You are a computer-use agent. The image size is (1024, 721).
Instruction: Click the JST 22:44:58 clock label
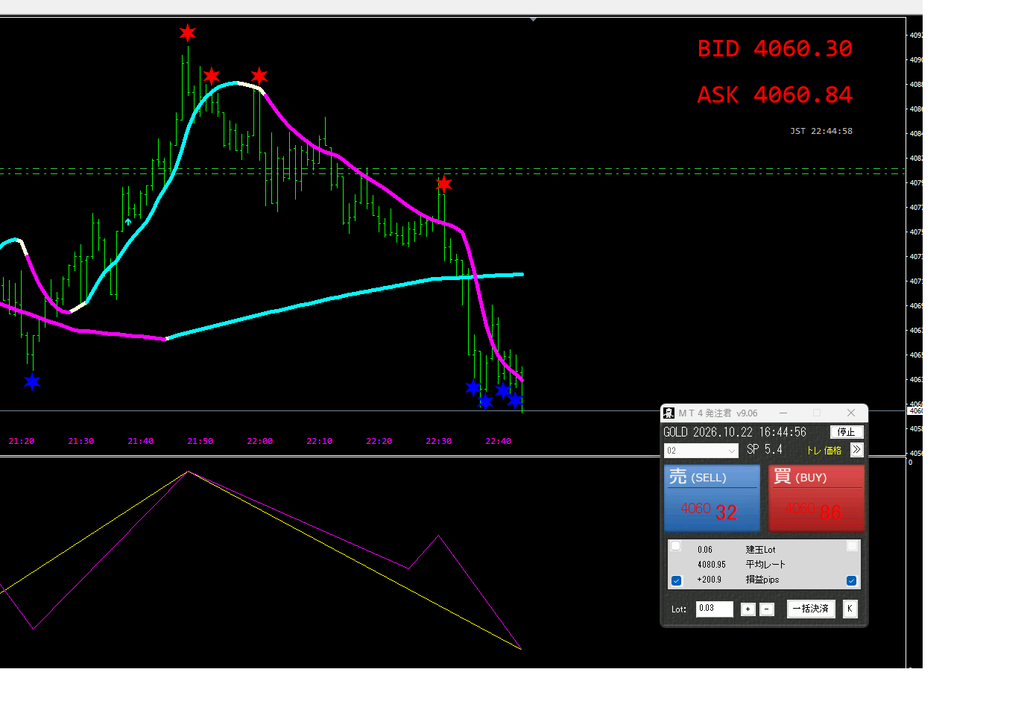pyautogui.click(x=821, y=131)
